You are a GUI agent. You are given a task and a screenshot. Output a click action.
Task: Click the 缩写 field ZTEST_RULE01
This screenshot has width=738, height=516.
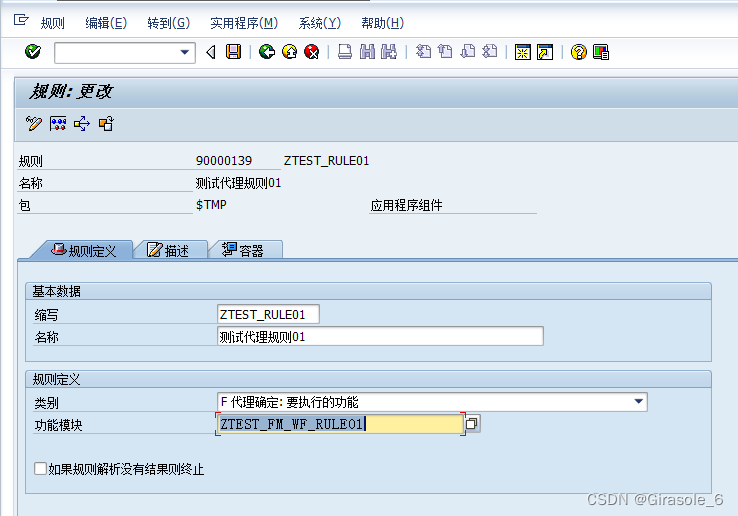[268, 314]
